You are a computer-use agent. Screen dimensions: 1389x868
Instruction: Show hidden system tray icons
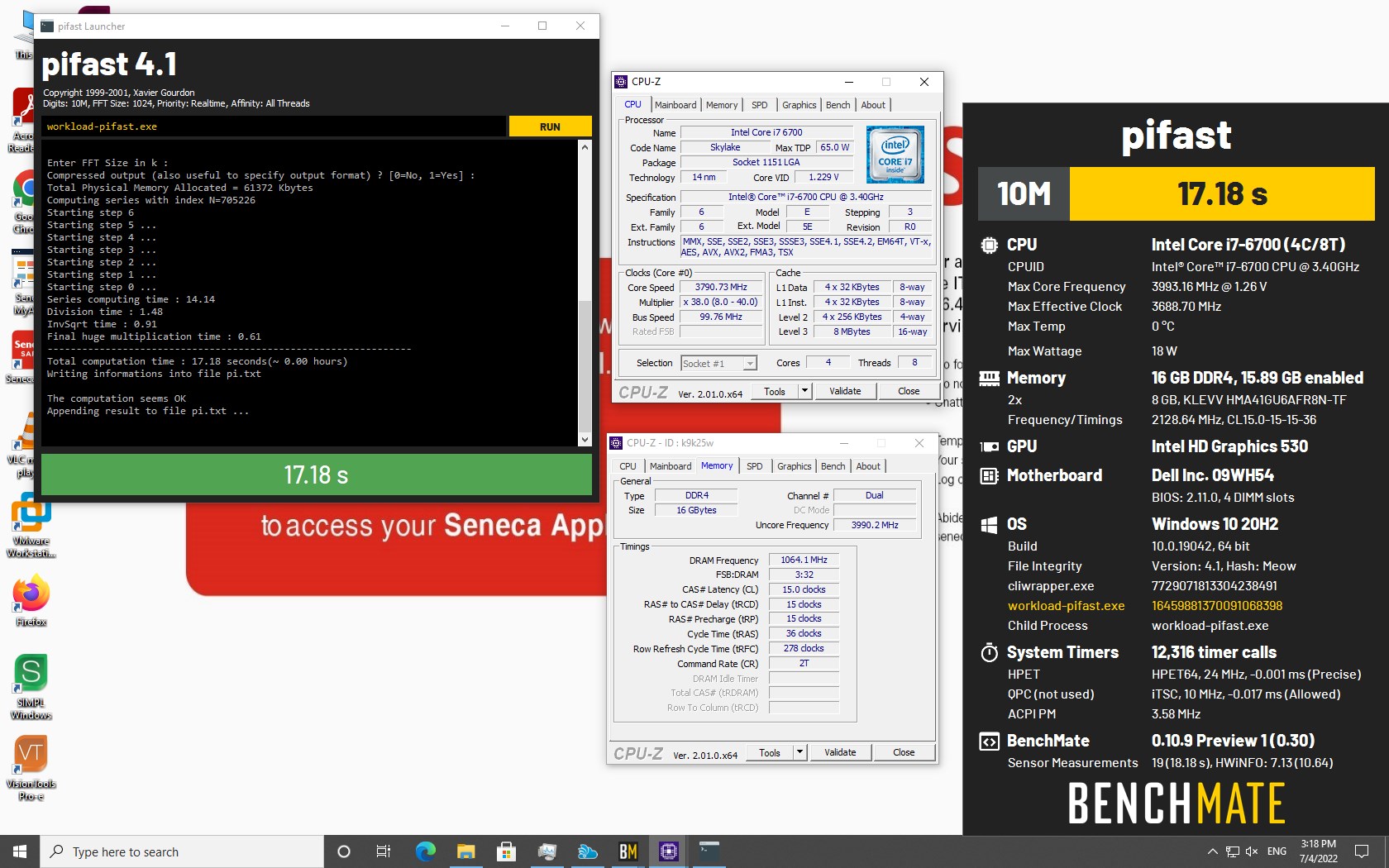(x=1212, y=851)
